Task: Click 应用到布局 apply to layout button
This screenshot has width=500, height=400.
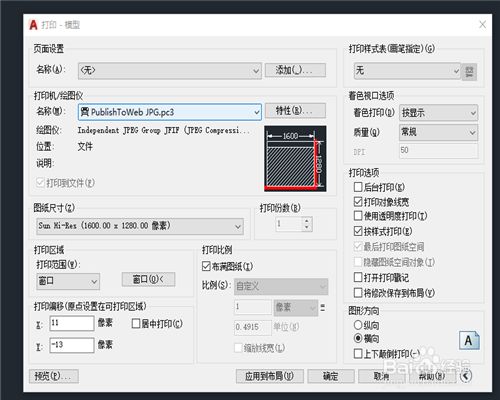Action: [x=270, y=376]
